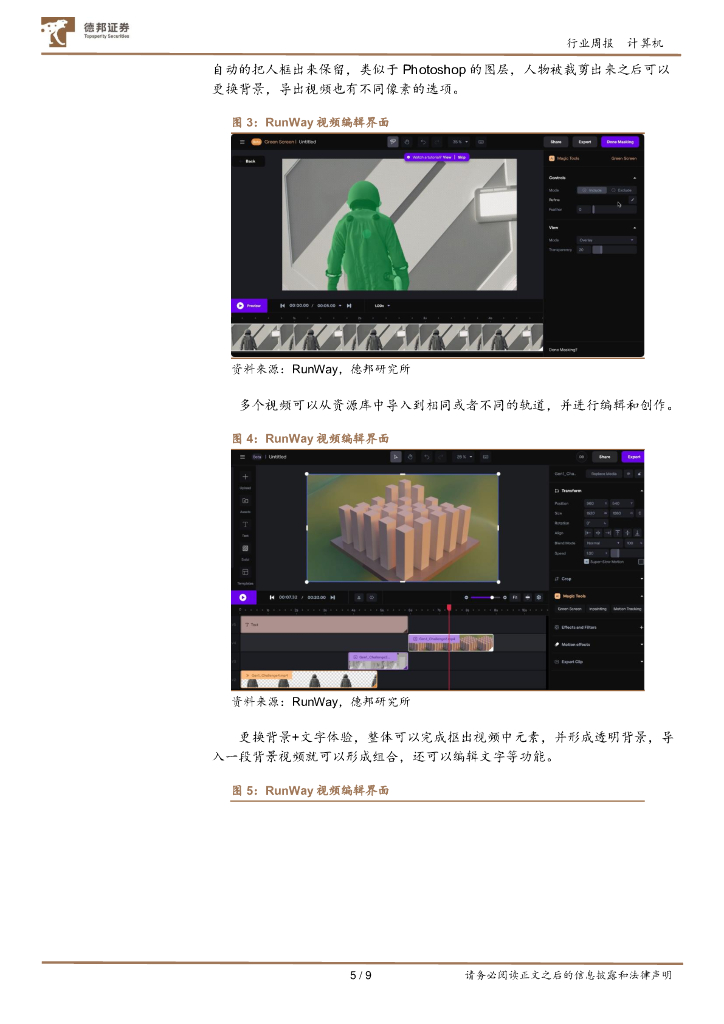724x1024 pixels.
Task: Open Templates icon in sidebar
Action: click(x=245, y=572)
